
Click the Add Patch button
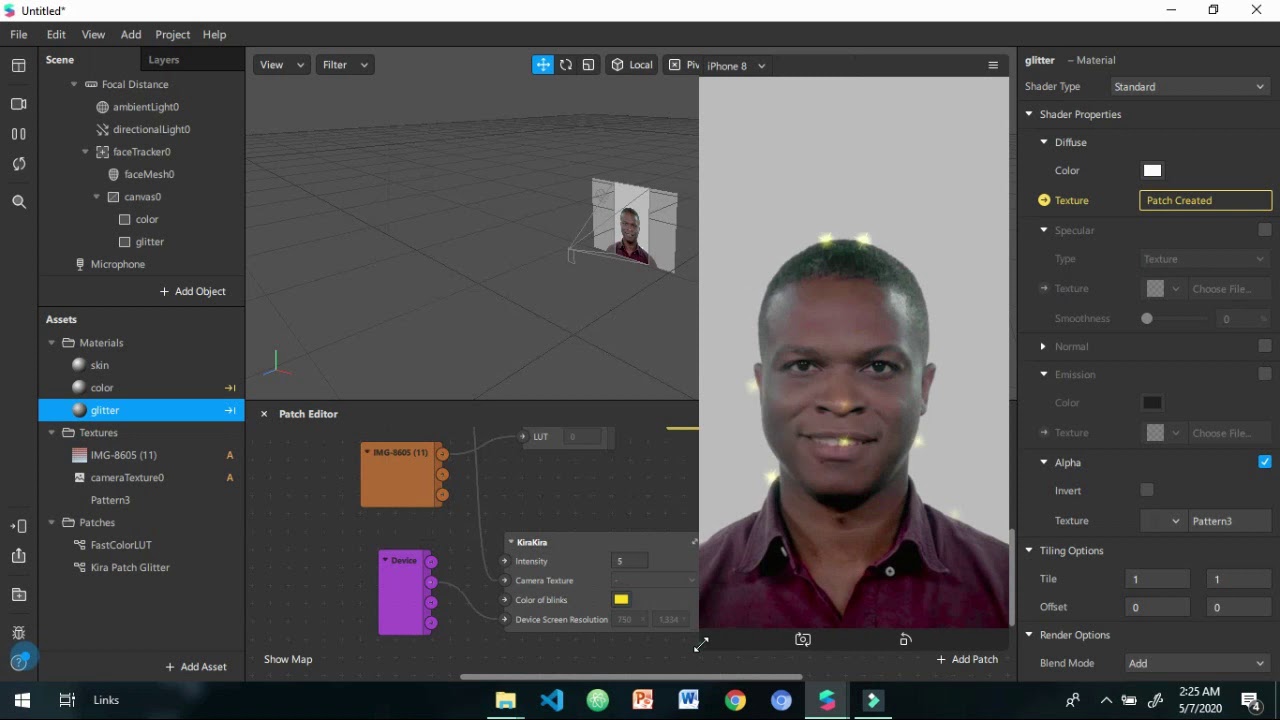(x=967, y=659)
